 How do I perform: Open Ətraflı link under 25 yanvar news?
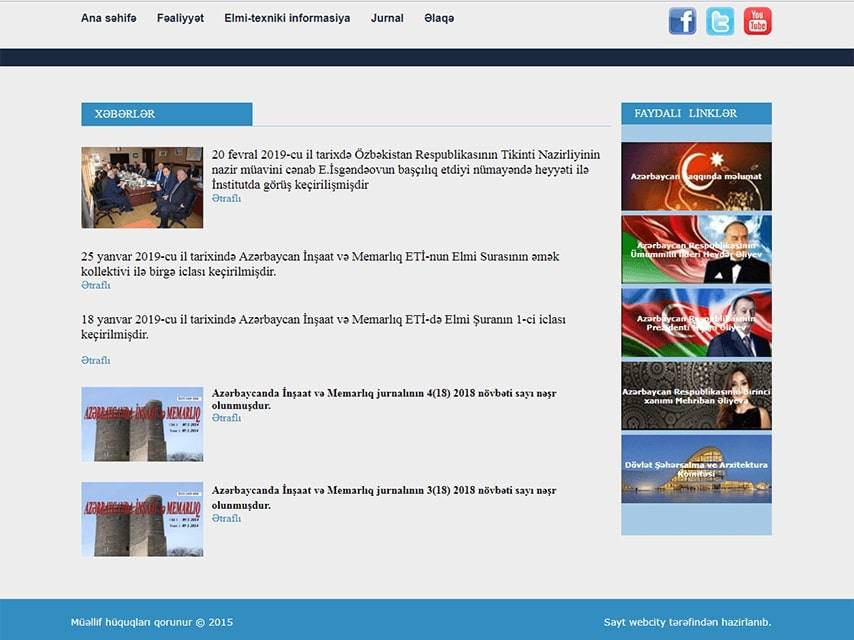95,286
